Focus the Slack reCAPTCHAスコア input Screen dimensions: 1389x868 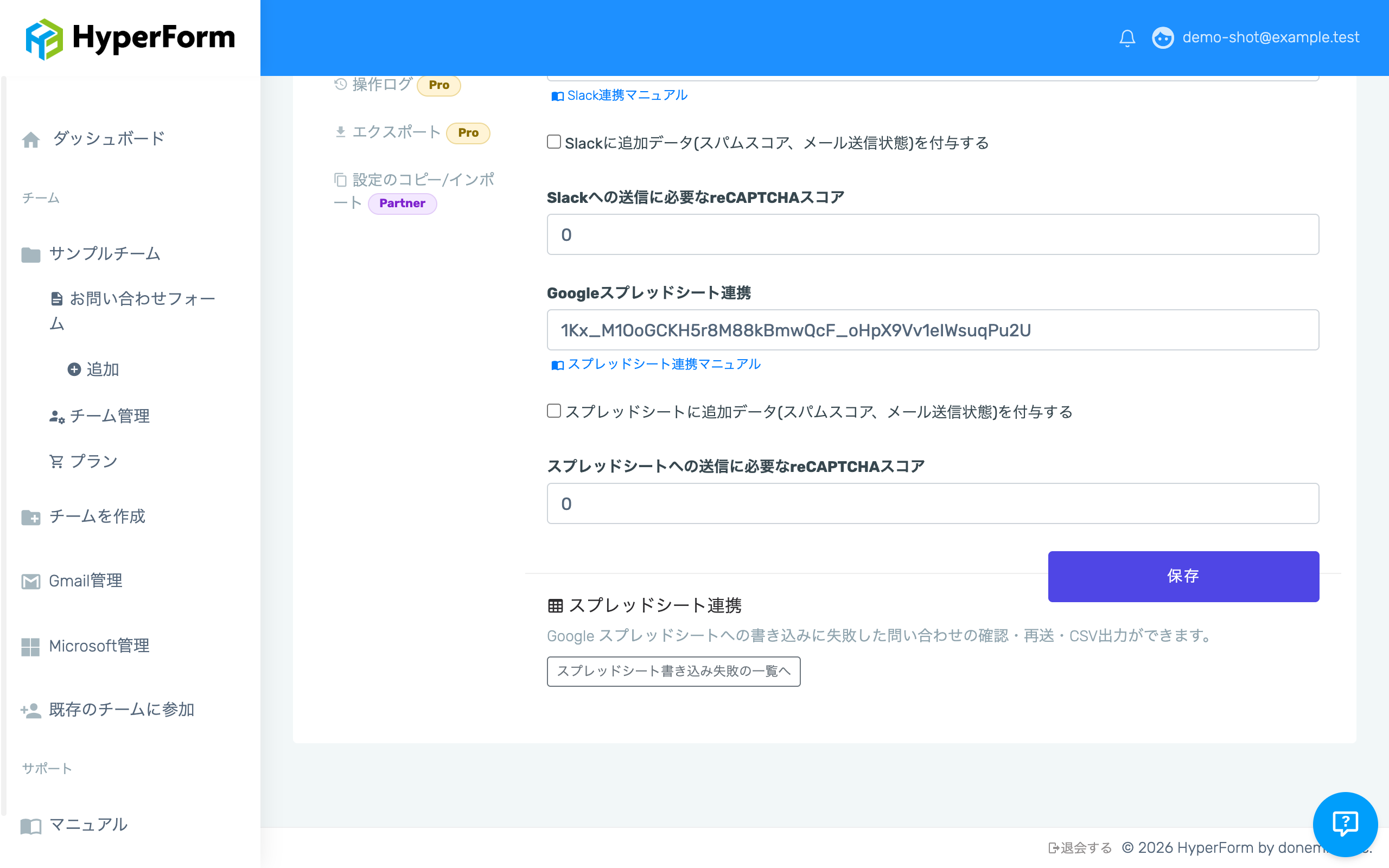tap(933, 234)
